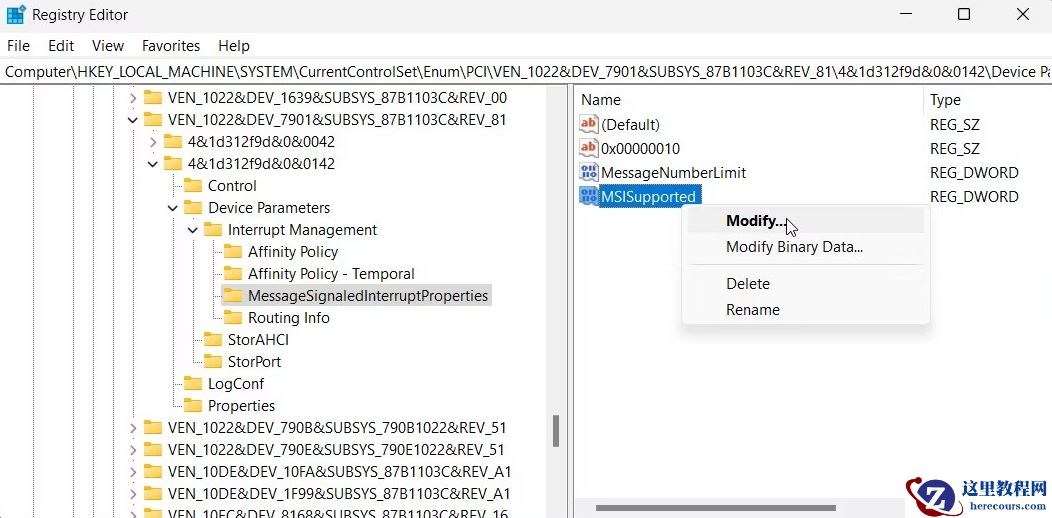
Task: Select the StorAHCI tree key
Action: [x=258, y=340]
